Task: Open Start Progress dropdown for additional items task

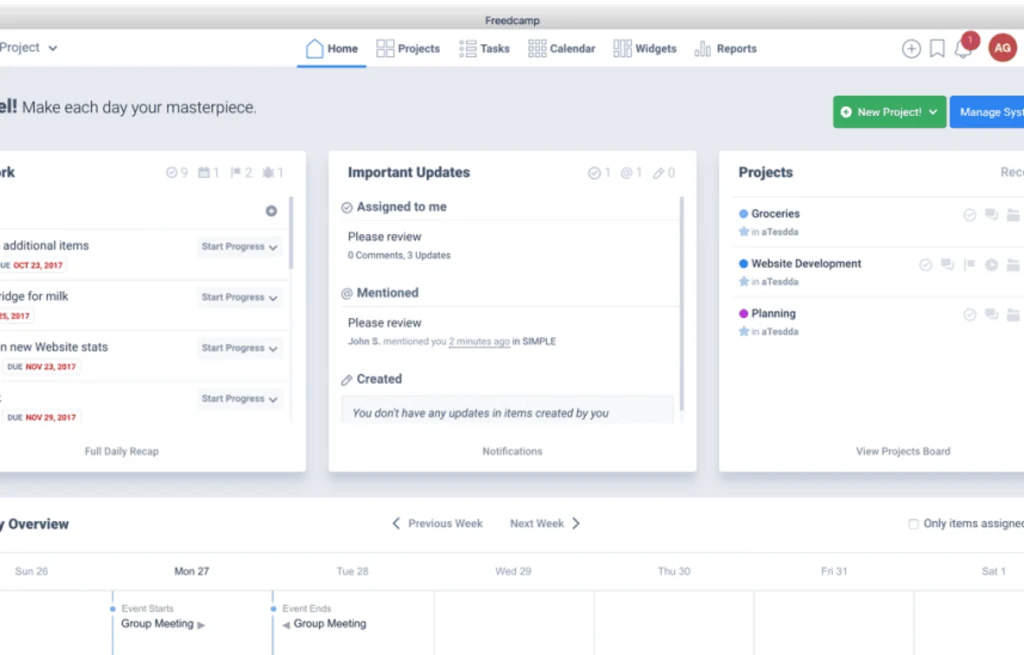Action: (x=239, y=247)
